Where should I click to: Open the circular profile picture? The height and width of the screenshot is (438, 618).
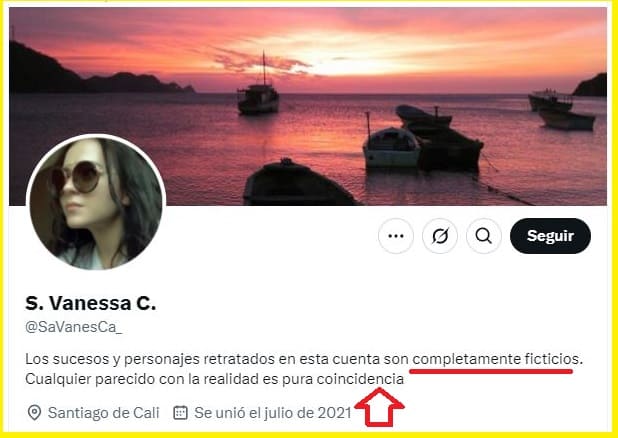(x=96, y=203)
